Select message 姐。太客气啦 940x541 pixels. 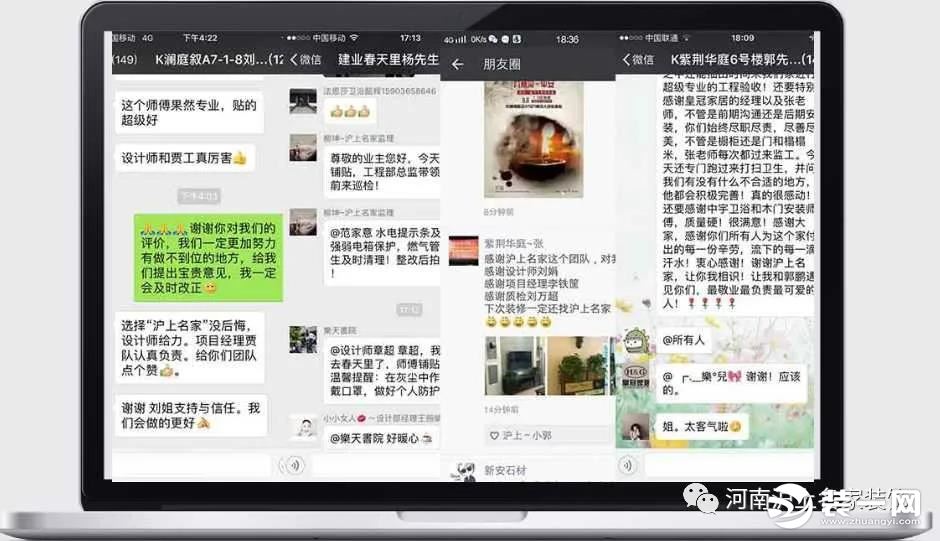702,426
